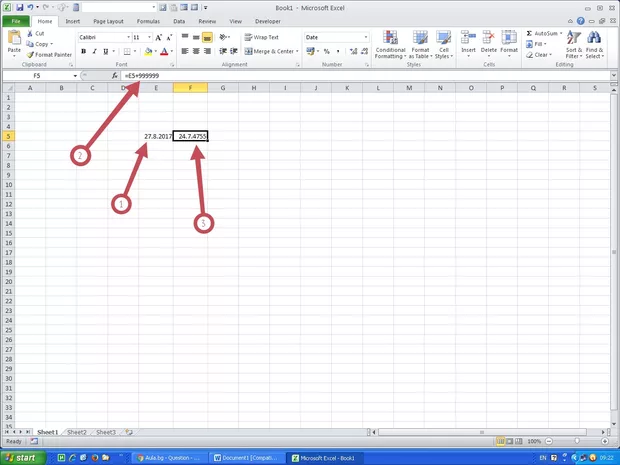The image size is (620, 465).
Task: Open Find & Select
Action: [x=594, y=45]
